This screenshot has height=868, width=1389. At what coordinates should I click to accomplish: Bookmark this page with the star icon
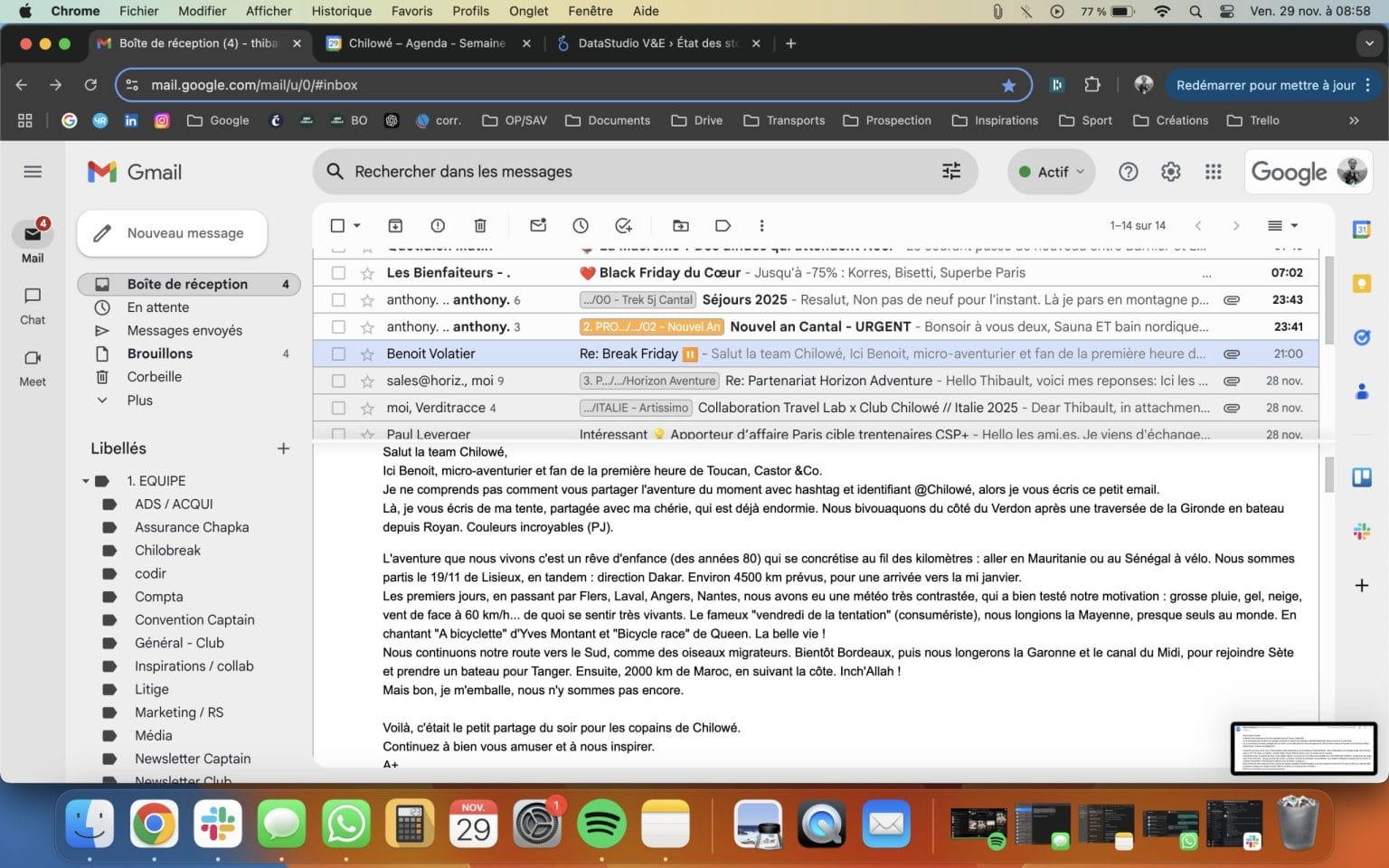pos(1008,85)
